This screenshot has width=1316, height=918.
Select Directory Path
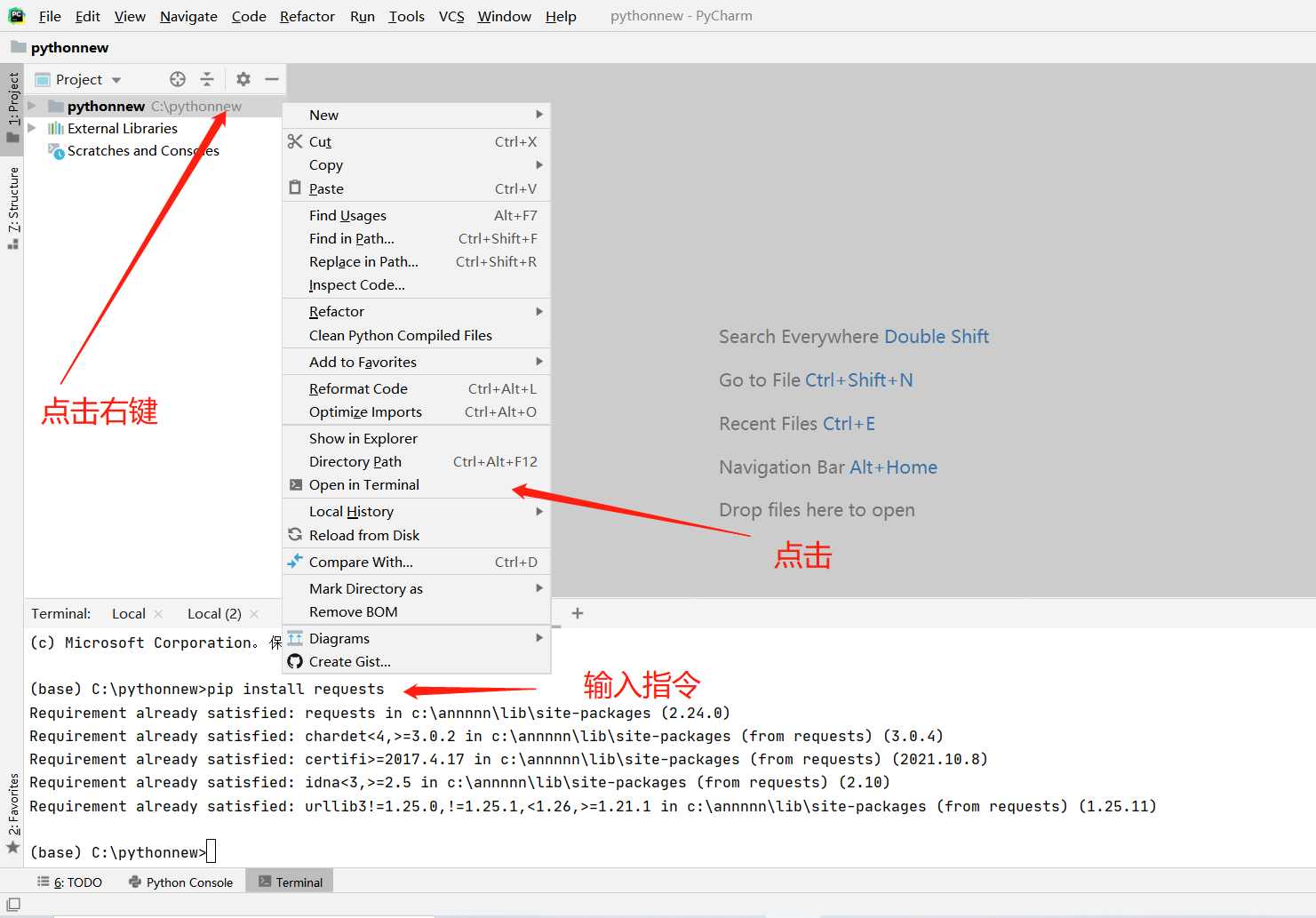pos(417,461)
